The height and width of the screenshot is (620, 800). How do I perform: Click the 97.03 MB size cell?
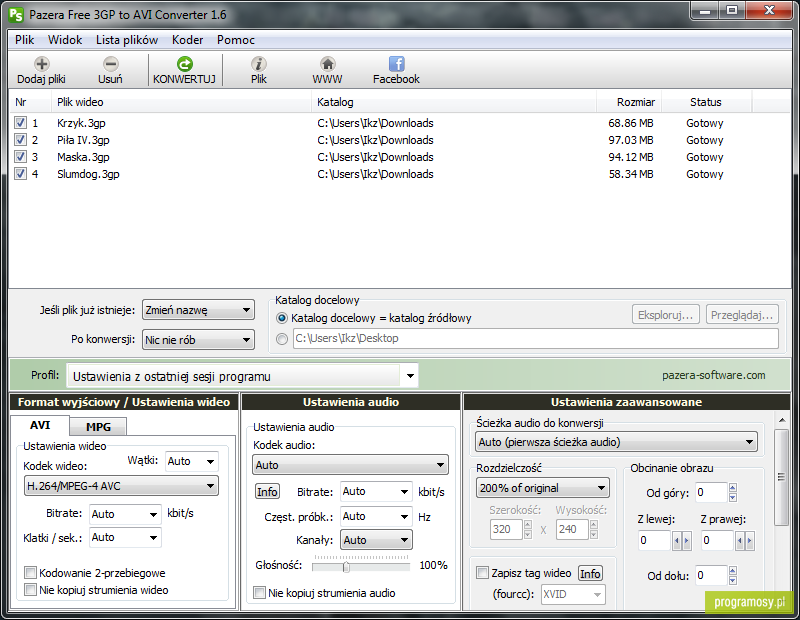coord(631,140)
